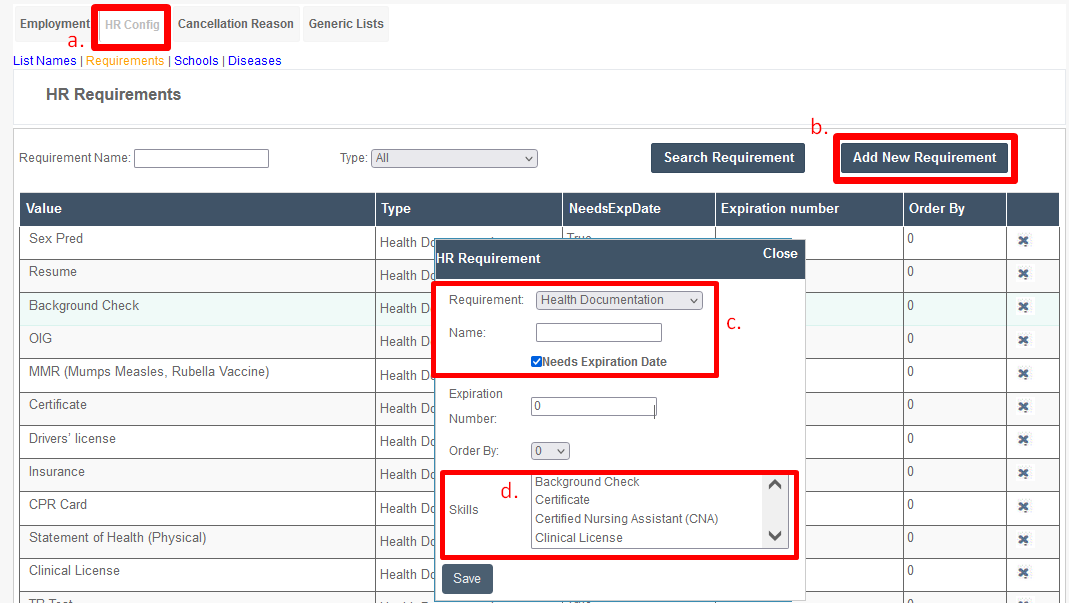
Task: Save the HR Requirement dialog
Action: (467, 578)
